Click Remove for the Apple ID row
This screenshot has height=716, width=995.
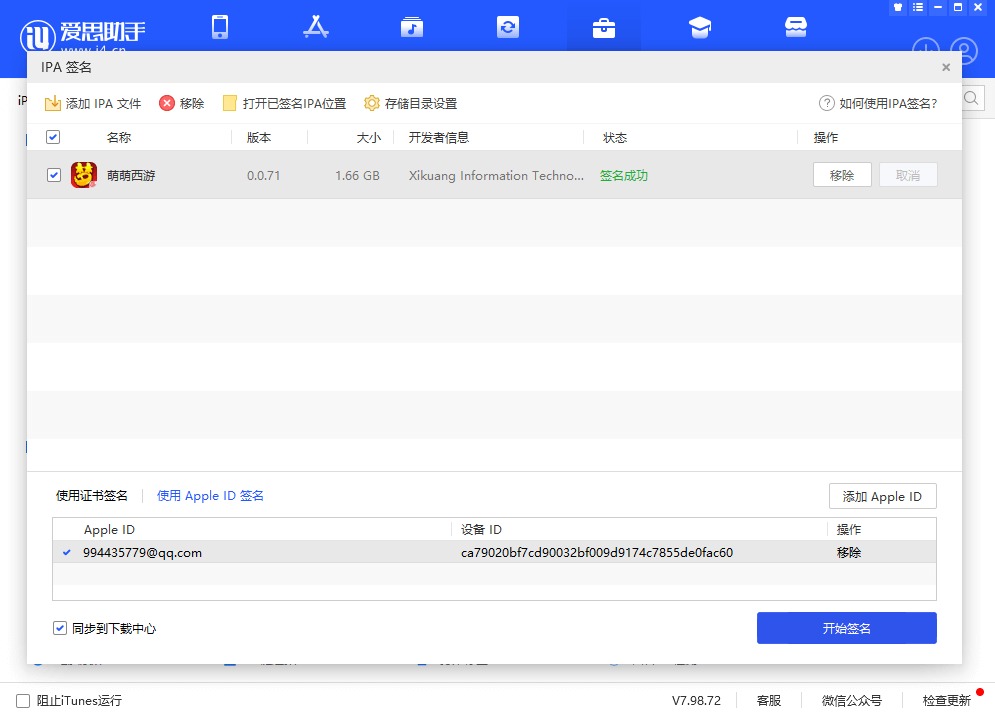click(x=848, y=552)
